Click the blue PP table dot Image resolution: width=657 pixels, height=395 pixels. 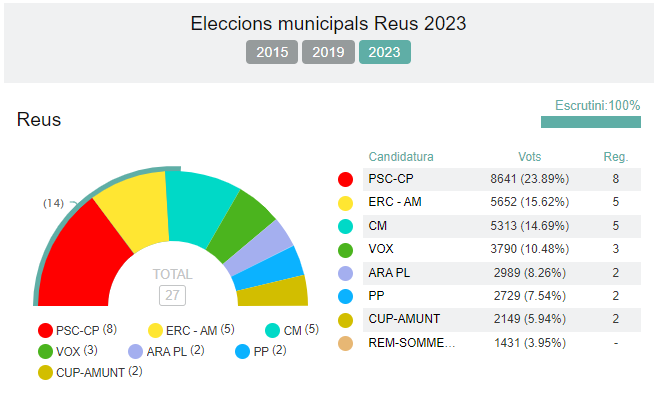pyautogui.click(x=346, y=296)
